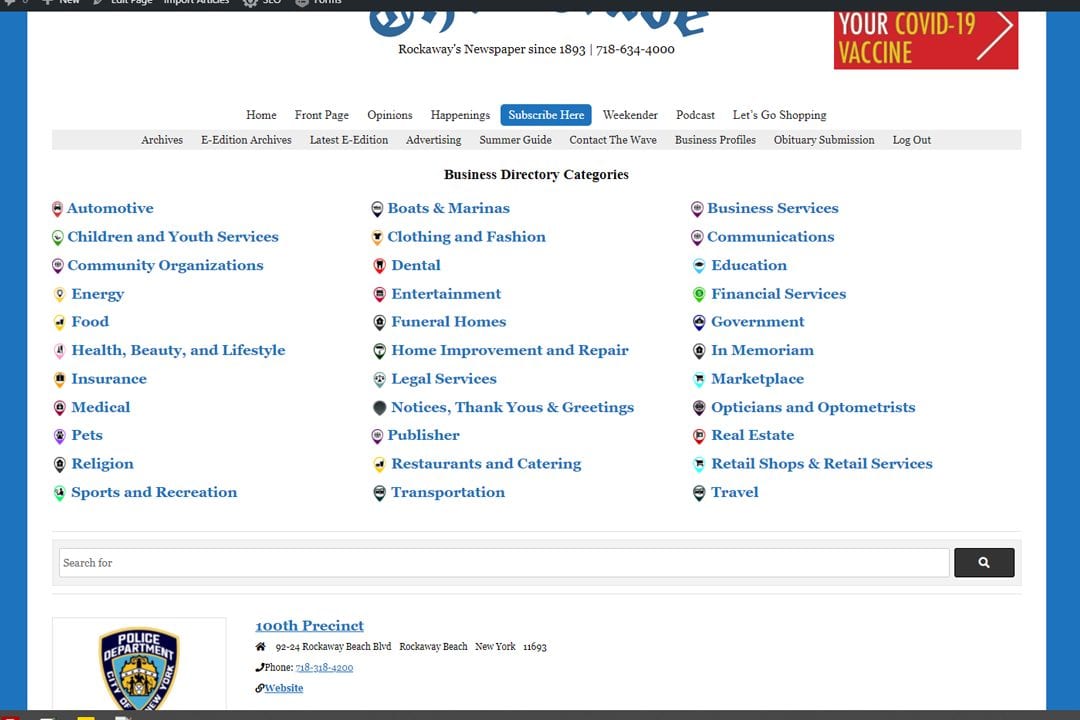
Task: Open the 100th Precinct Website link
Action: point(284,688)
